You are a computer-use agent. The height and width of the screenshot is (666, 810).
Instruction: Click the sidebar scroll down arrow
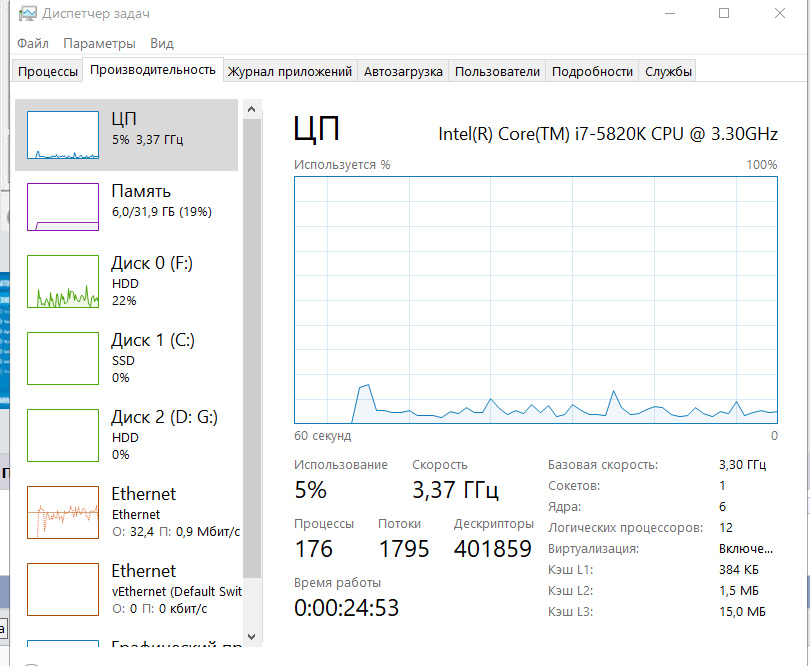[252, 637]
